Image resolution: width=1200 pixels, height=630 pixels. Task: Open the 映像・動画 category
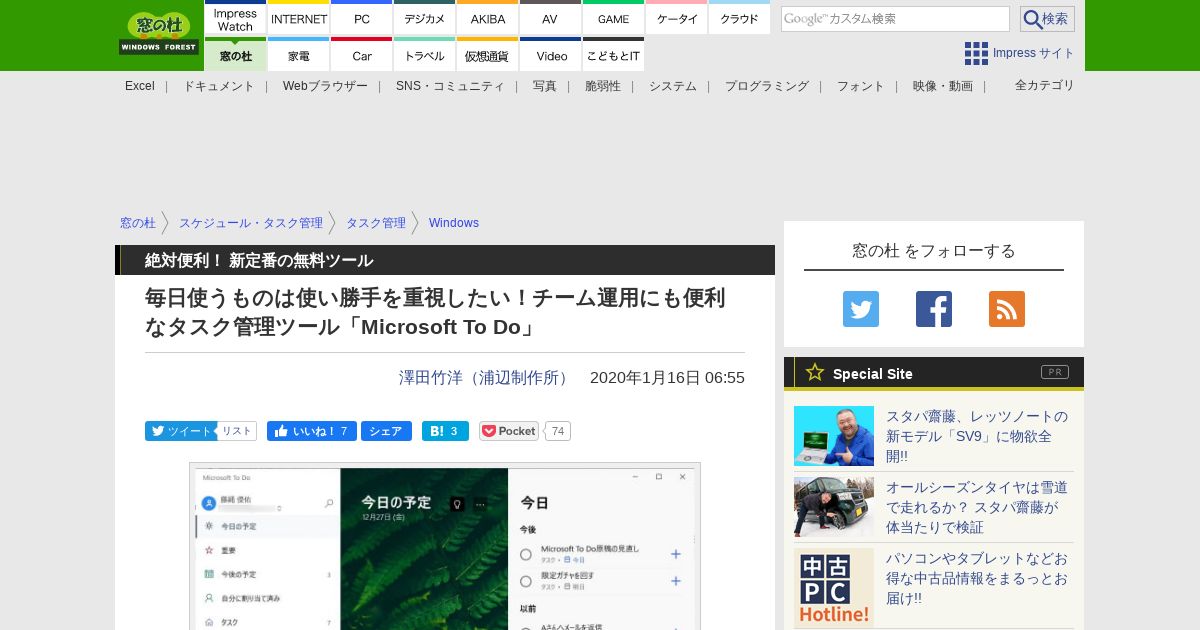coord(943,86)
